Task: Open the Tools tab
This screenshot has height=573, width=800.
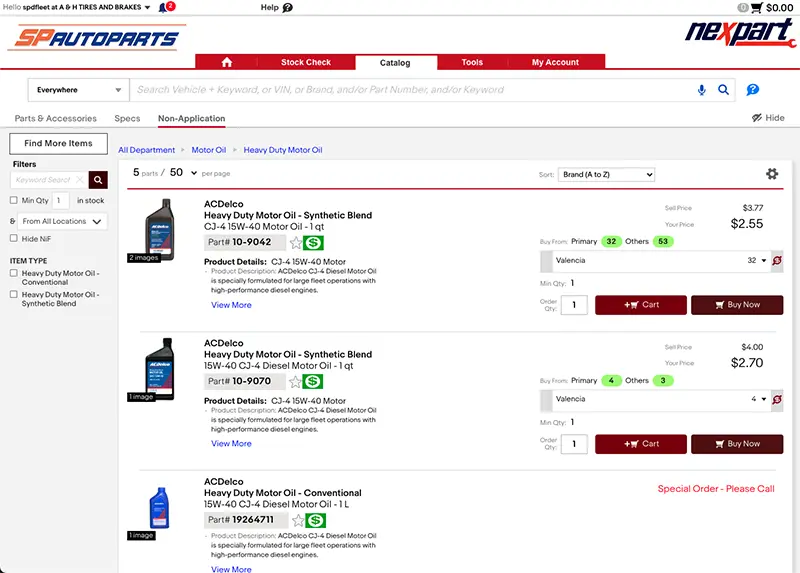Action: pos(472,62)
